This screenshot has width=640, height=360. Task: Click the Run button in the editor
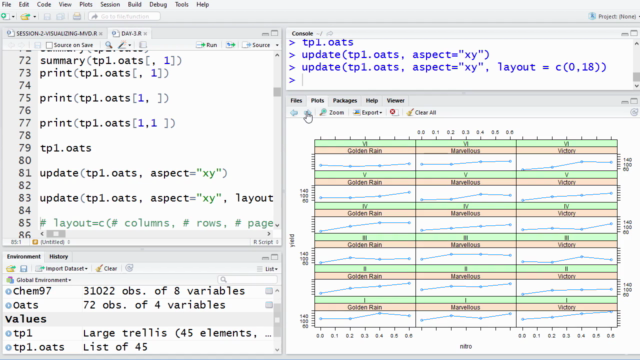coord(207,45)
